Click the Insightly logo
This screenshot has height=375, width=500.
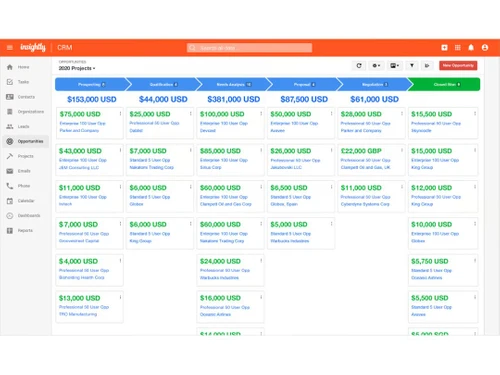[33, 48]
